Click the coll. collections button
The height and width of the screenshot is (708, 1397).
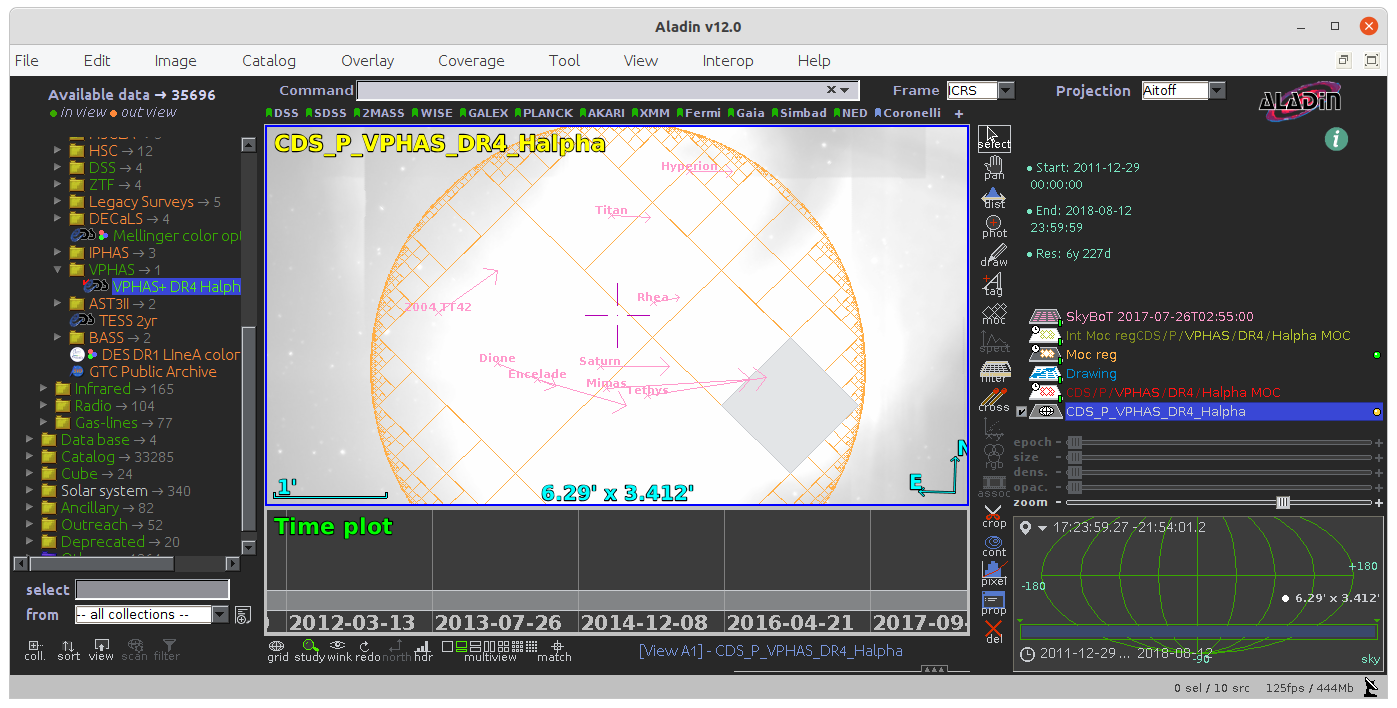click(35, 650)
